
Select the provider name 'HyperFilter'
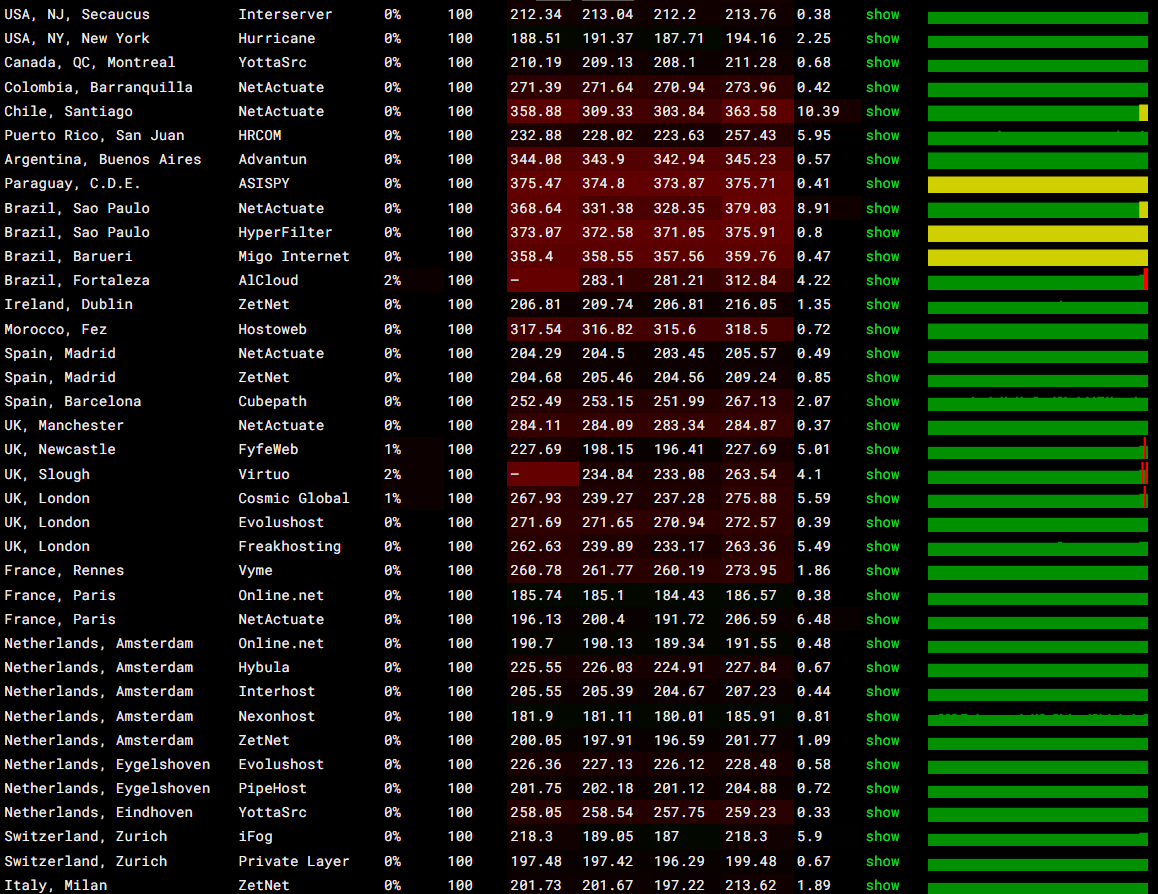click(x=285, y=233)
